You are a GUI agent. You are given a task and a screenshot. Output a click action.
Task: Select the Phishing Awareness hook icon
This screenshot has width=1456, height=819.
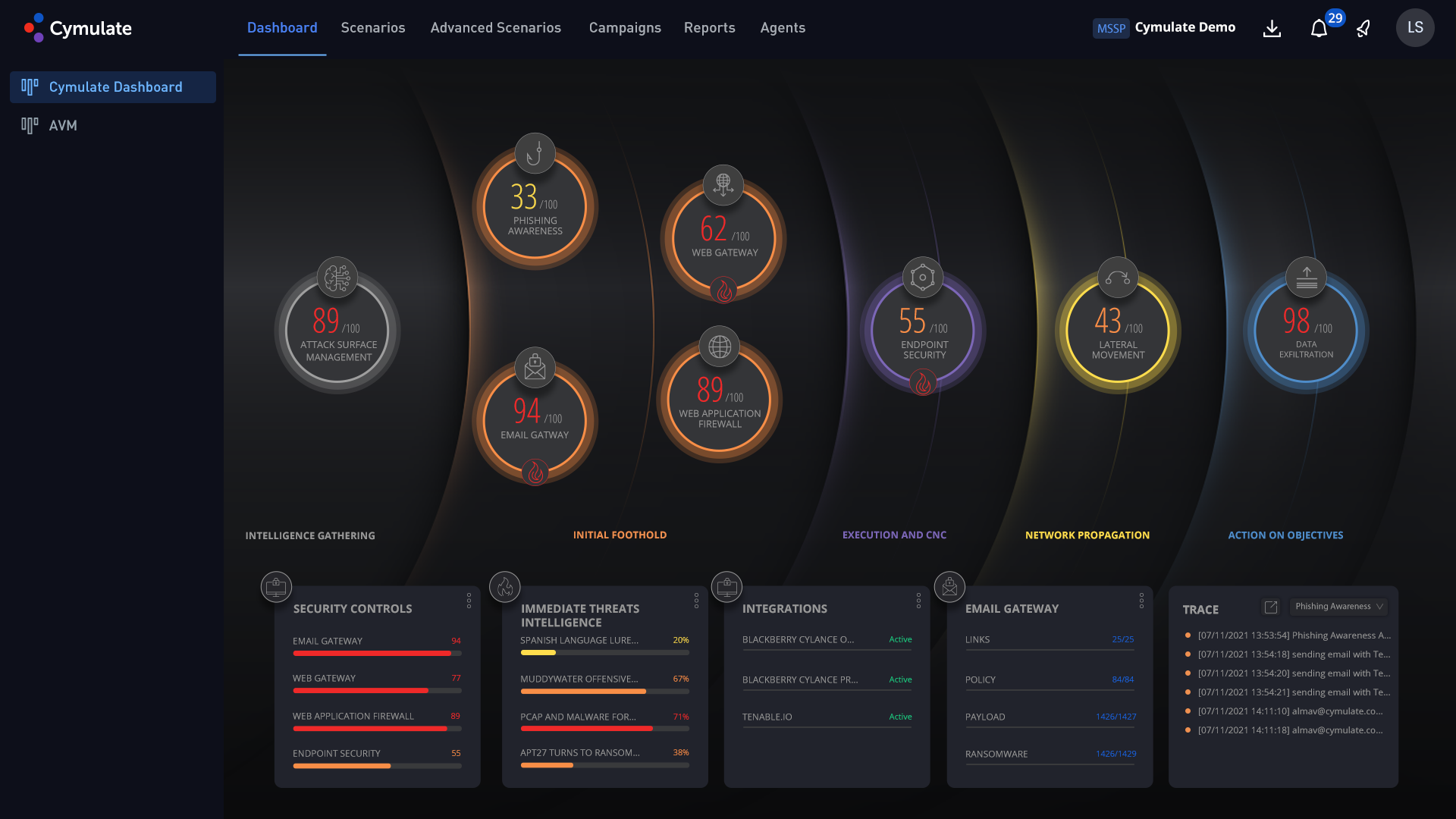pos(535,152)
